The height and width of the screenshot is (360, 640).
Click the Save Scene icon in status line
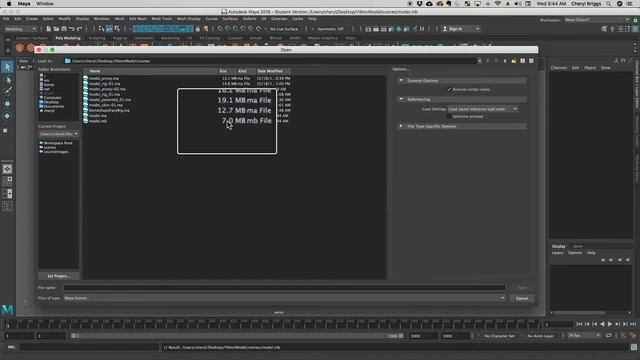point(64,29)
